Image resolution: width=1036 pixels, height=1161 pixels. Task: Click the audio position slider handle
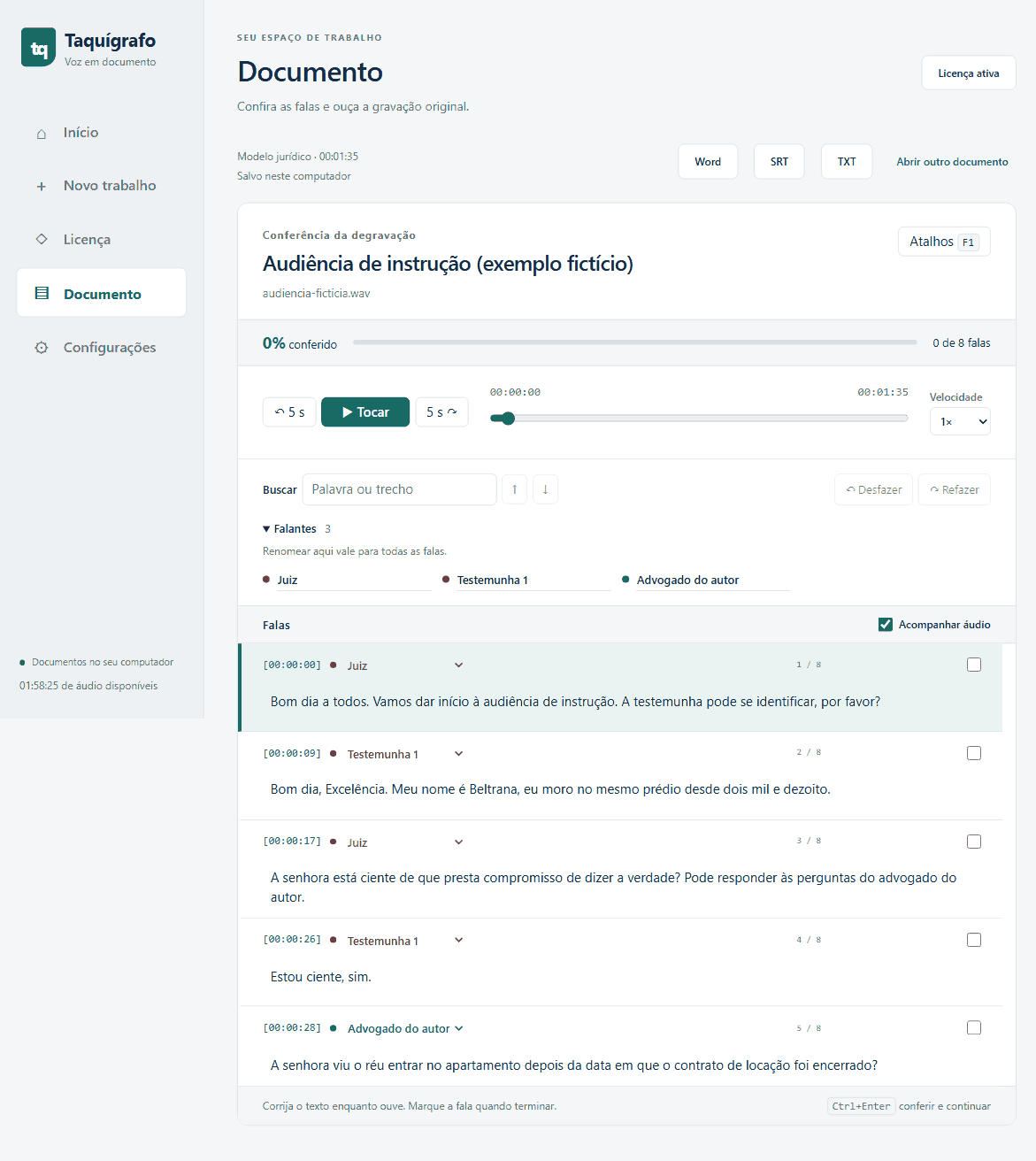[508, 419]
